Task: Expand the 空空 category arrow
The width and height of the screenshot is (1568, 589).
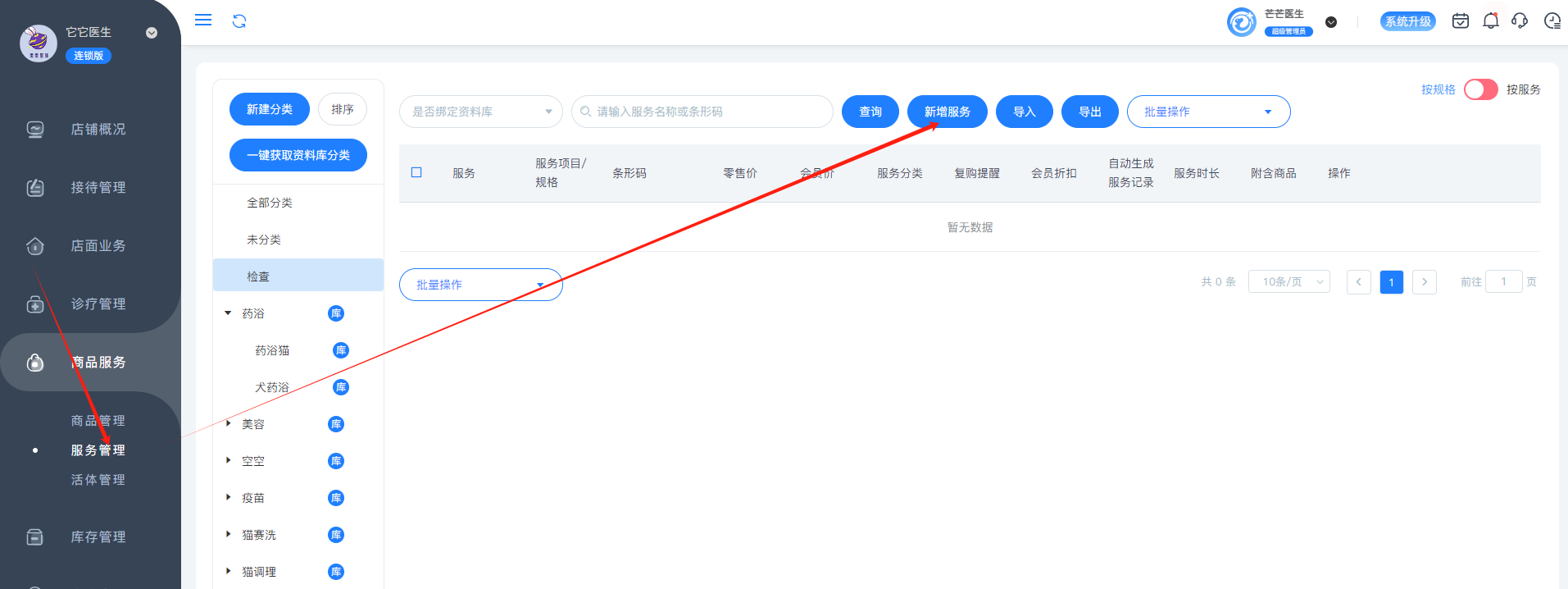Action: click(228, 460)
